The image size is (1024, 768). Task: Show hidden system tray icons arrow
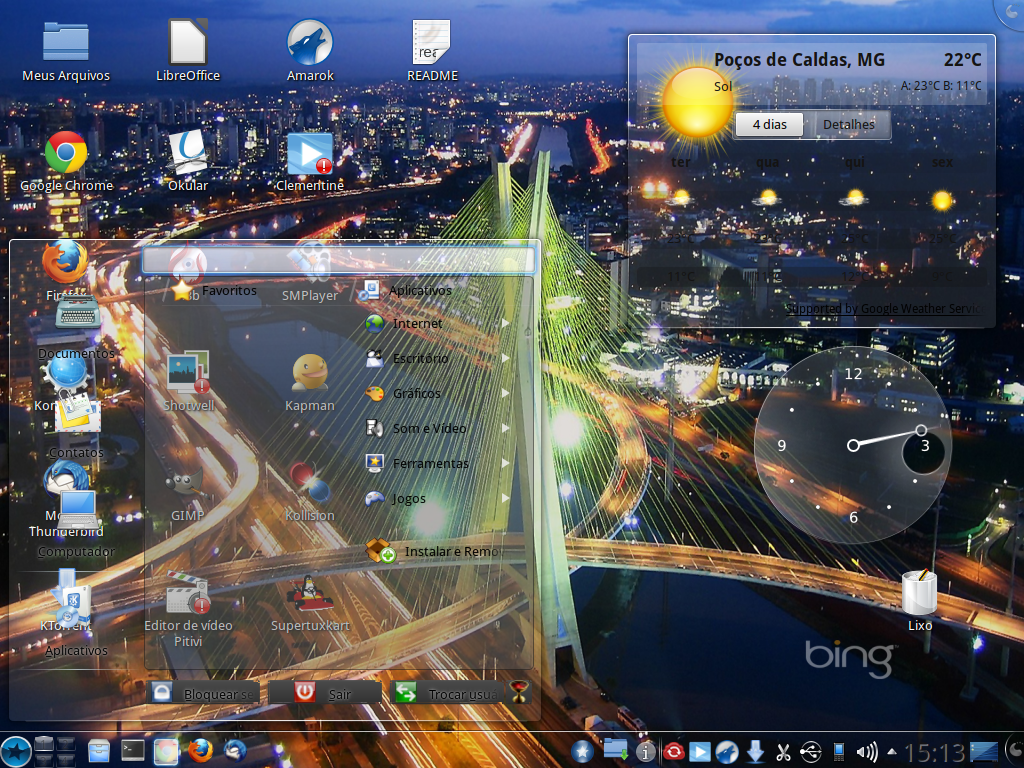[891, 752]
